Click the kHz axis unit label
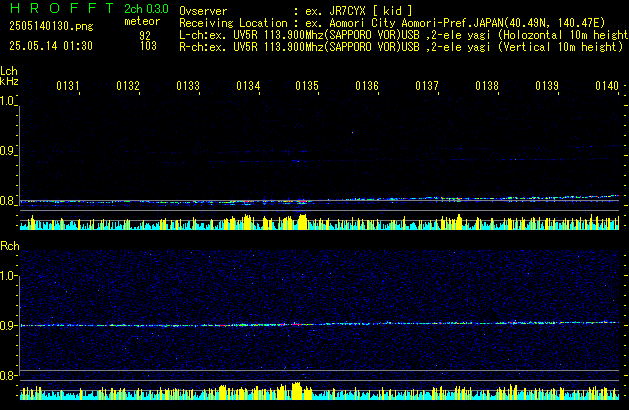Viewport: 629px width, 410px height. (x=9, y=81)
